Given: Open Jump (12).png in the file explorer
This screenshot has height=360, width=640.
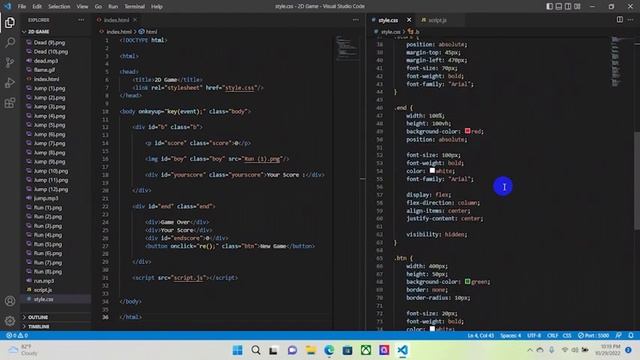Looking at the screenshot, I should click(51, 189).
